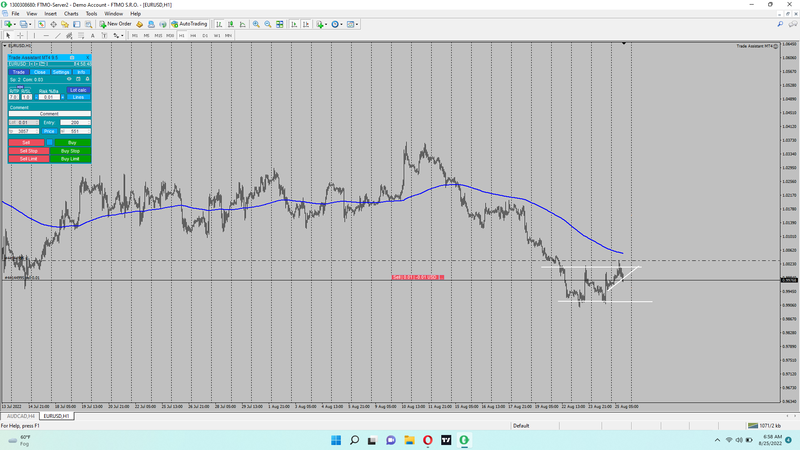
Task: Open the View menu
Action: point(32,14)
